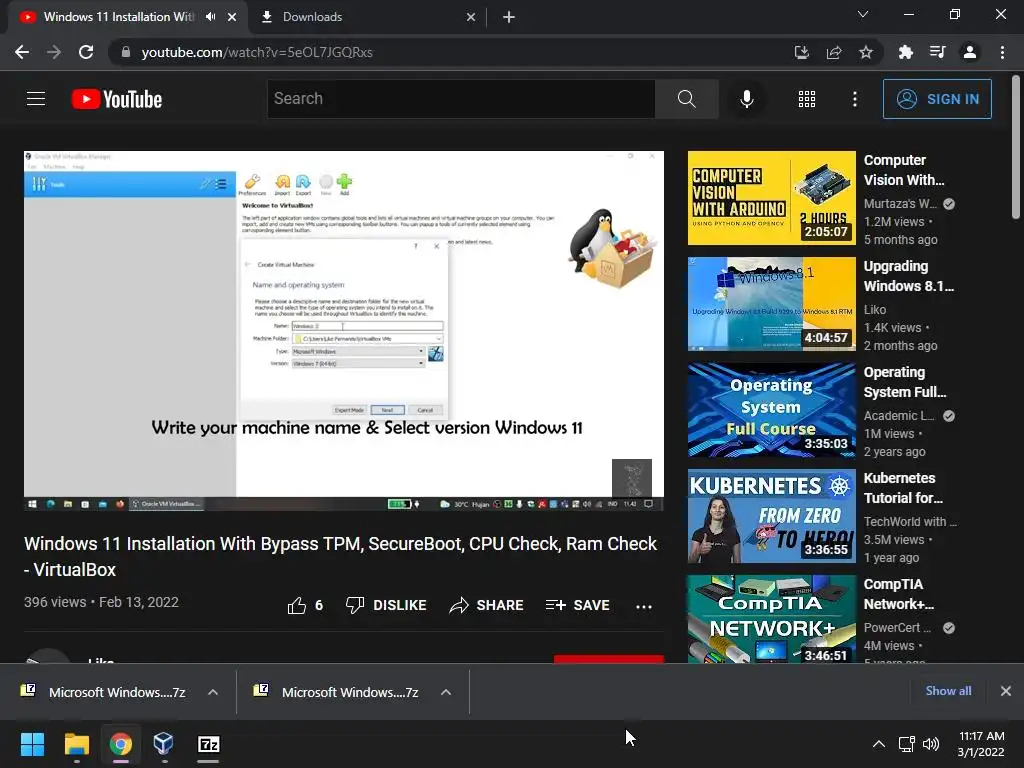
Task: Go back with the browser back arrow
Action: click(22, 52)
